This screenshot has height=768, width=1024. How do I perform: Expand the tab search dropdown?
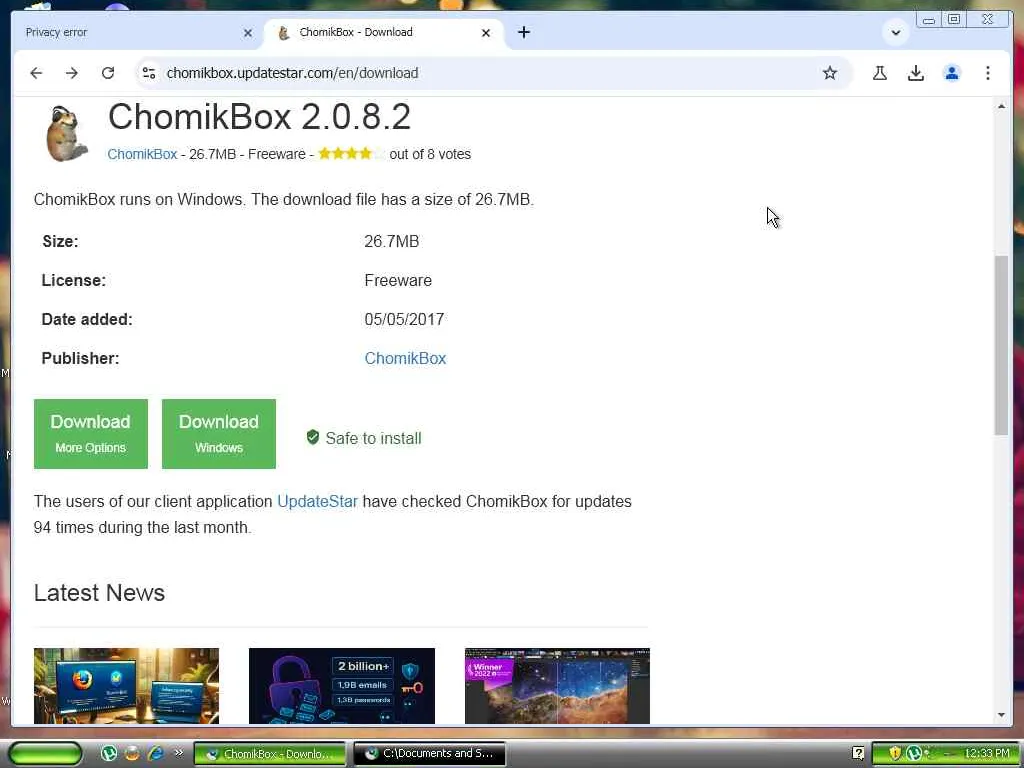click(x=895, y=32)
